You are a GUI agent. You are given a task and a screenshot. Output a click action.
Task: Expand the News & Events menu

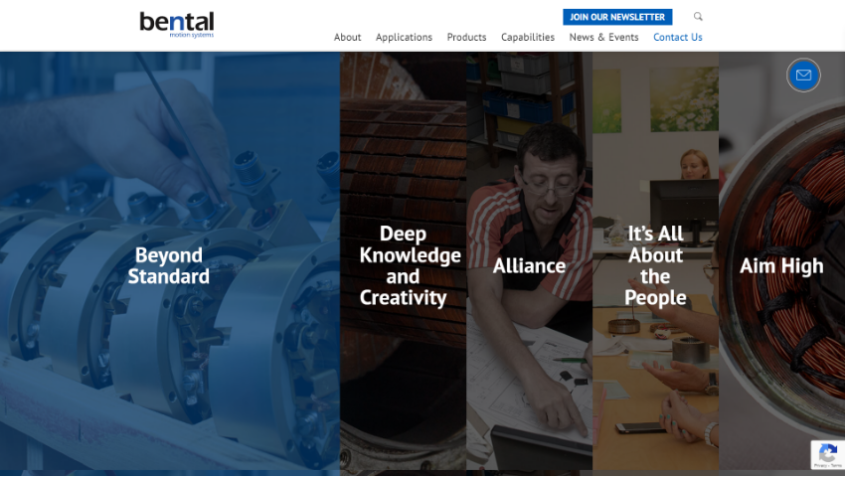tap(604, 37)
